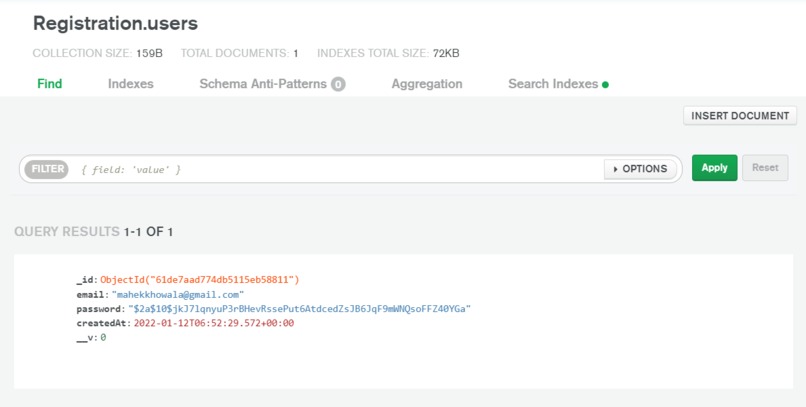Click the collection size value 159B
Viewport: 806px width, 407px height.
tap(149, 53)
